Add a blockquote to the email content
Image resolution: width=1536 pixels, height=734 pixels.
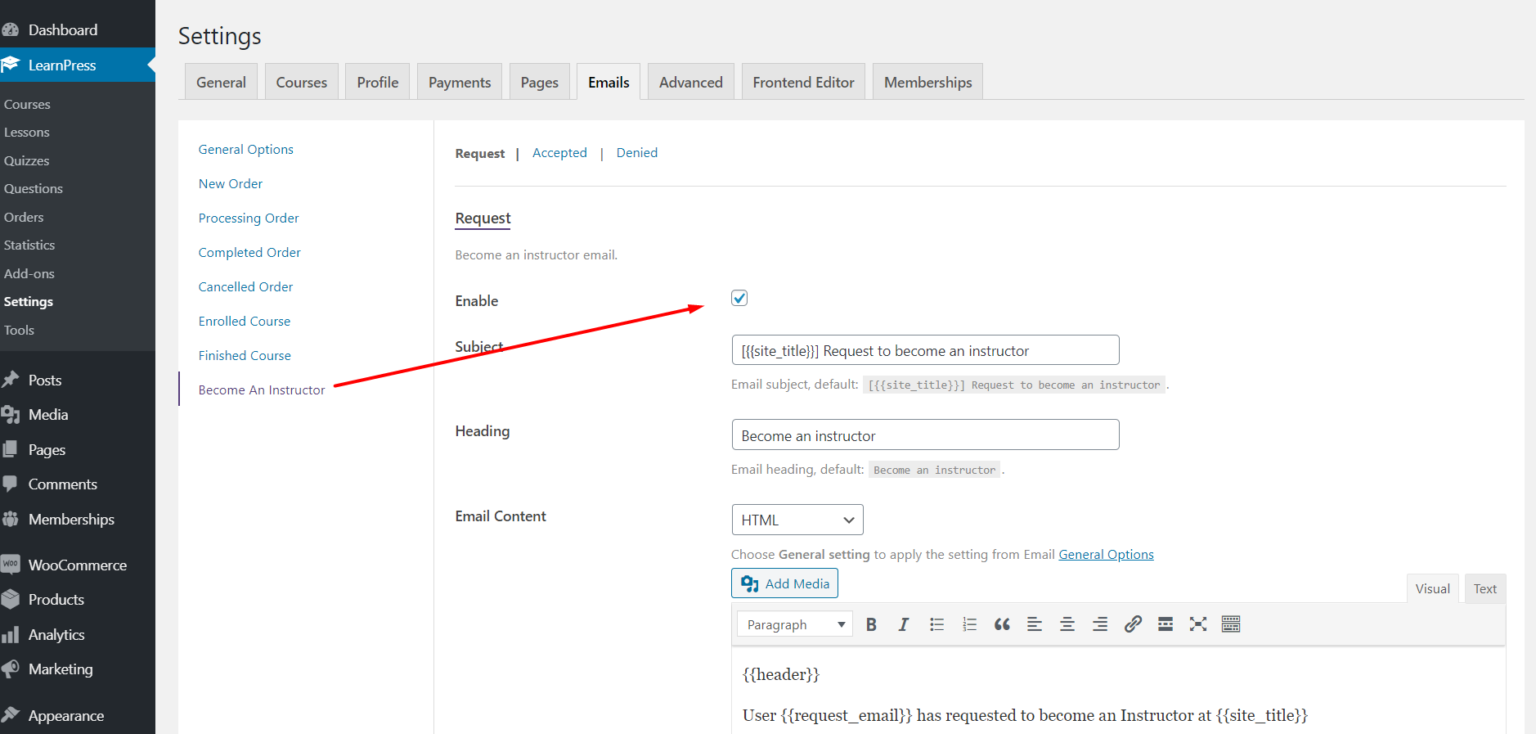coord(1002,623)
